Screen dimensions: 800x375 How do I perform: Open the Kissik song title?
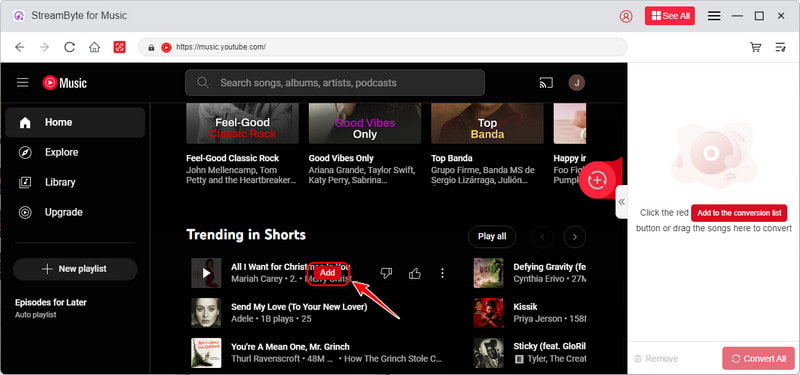pos(525,307)
